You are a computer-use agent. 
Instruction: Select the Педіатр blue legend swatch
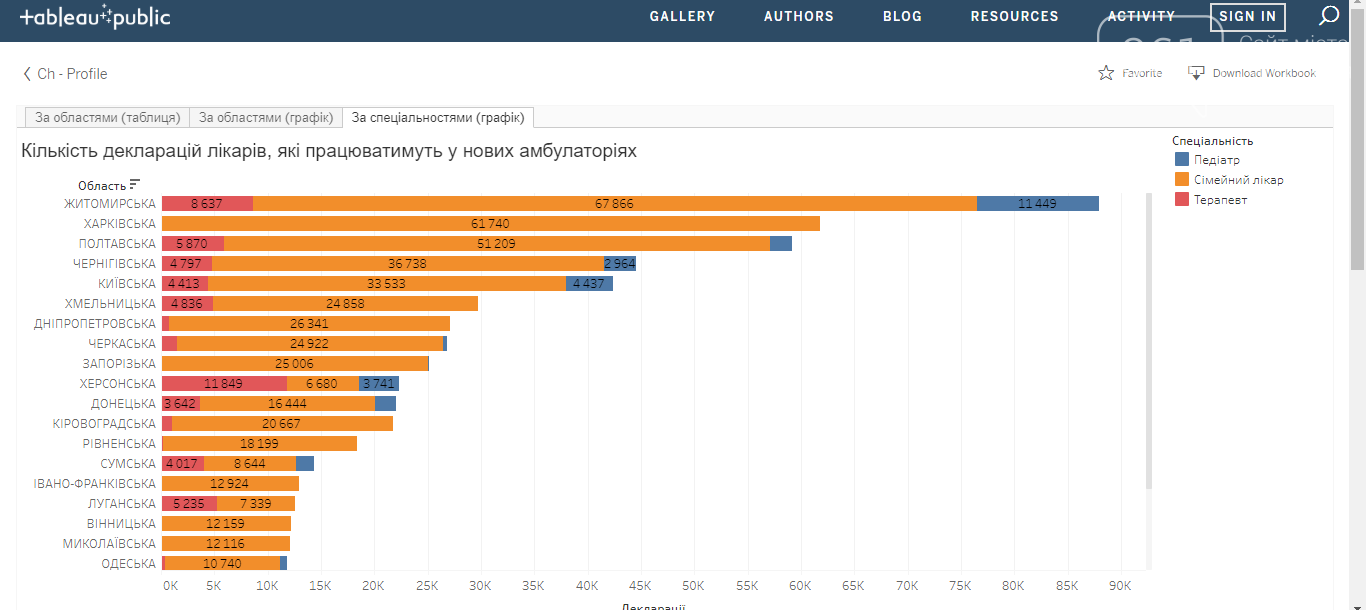[x=1182, y=160]
